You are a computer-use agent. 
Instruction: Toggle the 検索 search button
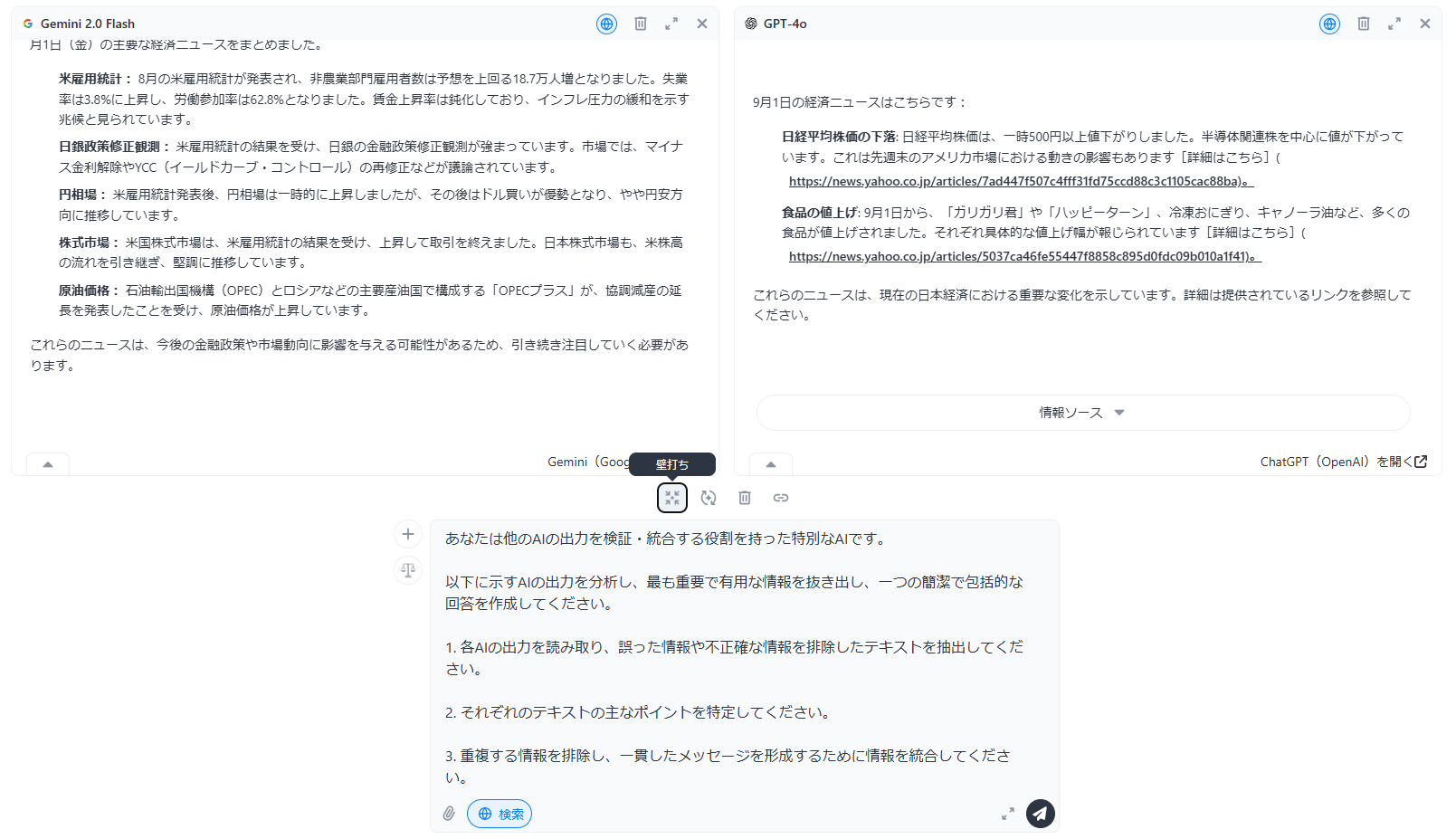(500, 814)
